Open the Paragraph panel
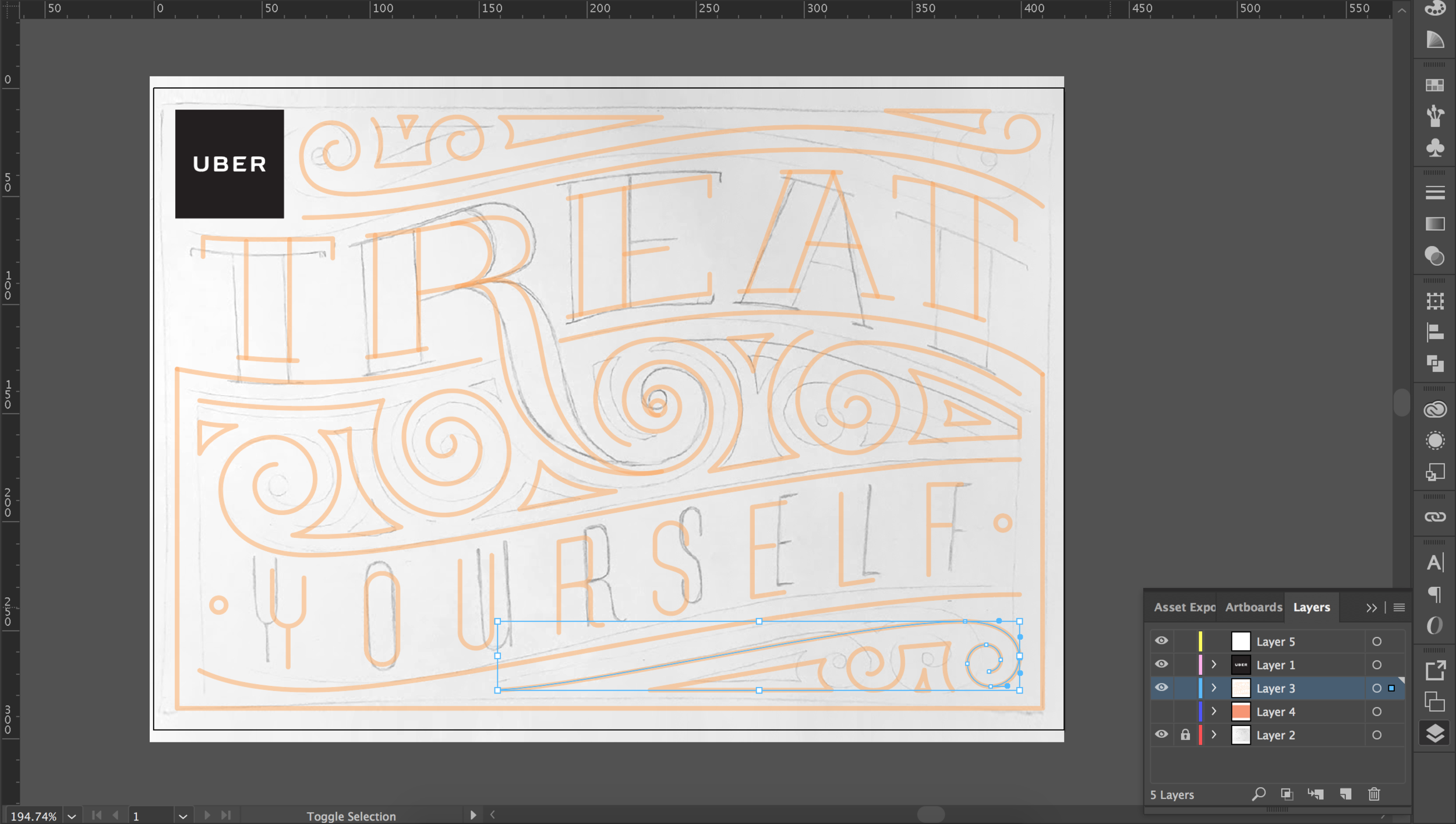 coord(1435,594)
